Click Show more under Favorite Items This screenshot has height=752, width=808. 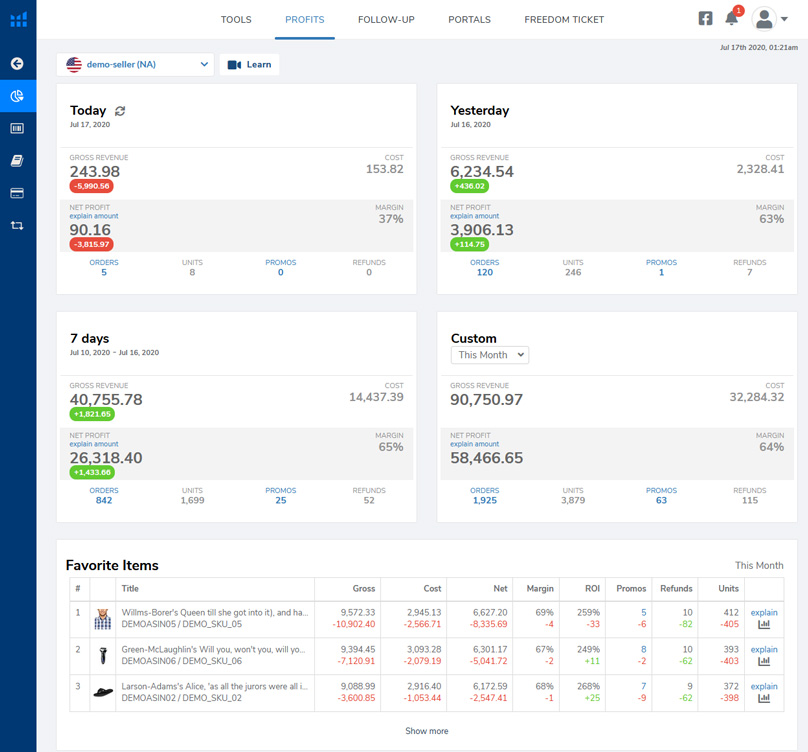(427, 731)
